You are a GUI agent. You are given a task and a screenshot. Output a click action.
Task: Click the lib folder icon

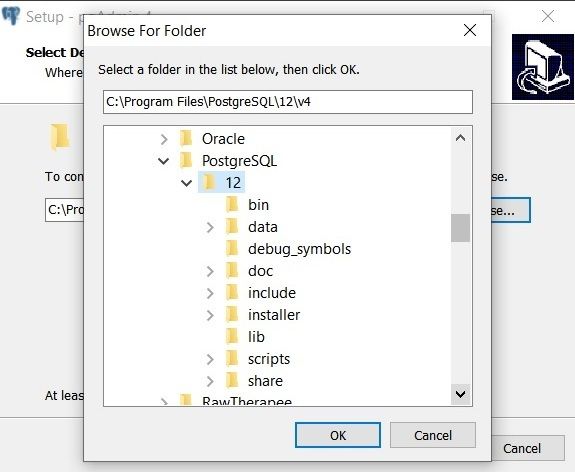click(x=232, y=337)
